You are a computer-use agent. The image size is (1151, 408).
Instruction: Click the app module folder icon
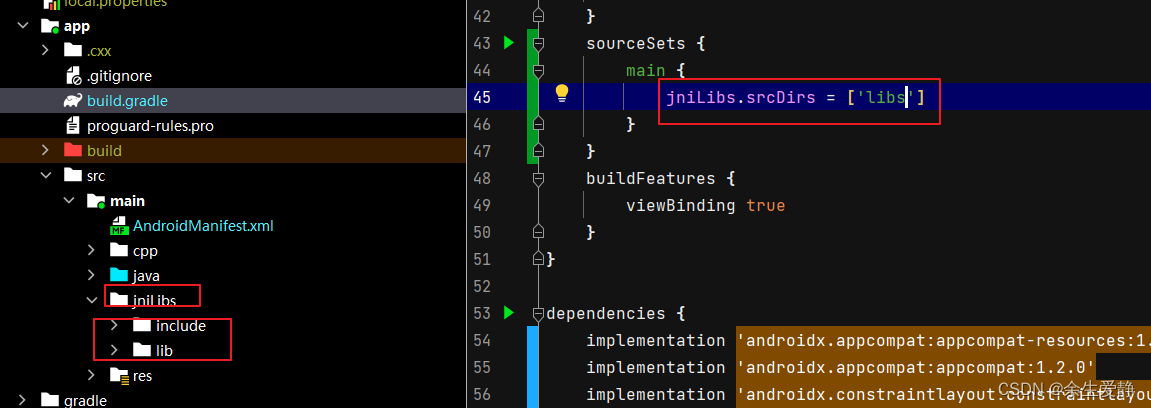pos(50,26)
